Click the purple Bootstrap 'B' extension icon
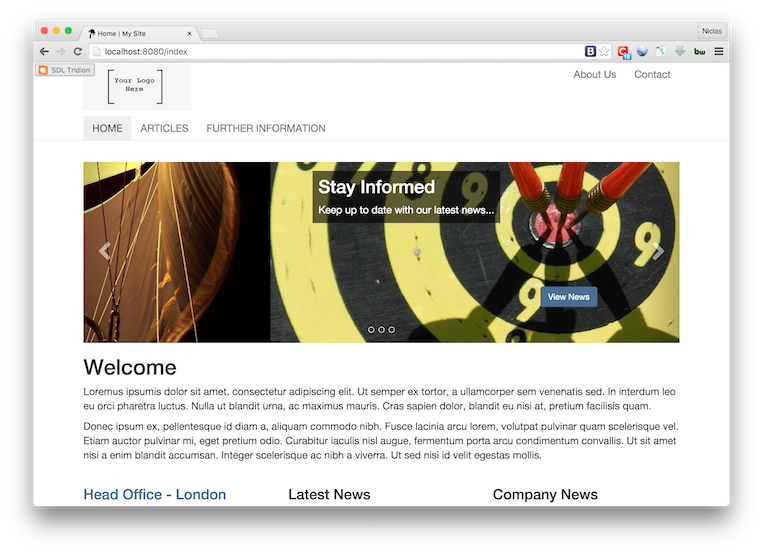This screenshot has width=763, height=554. [591, 51]
